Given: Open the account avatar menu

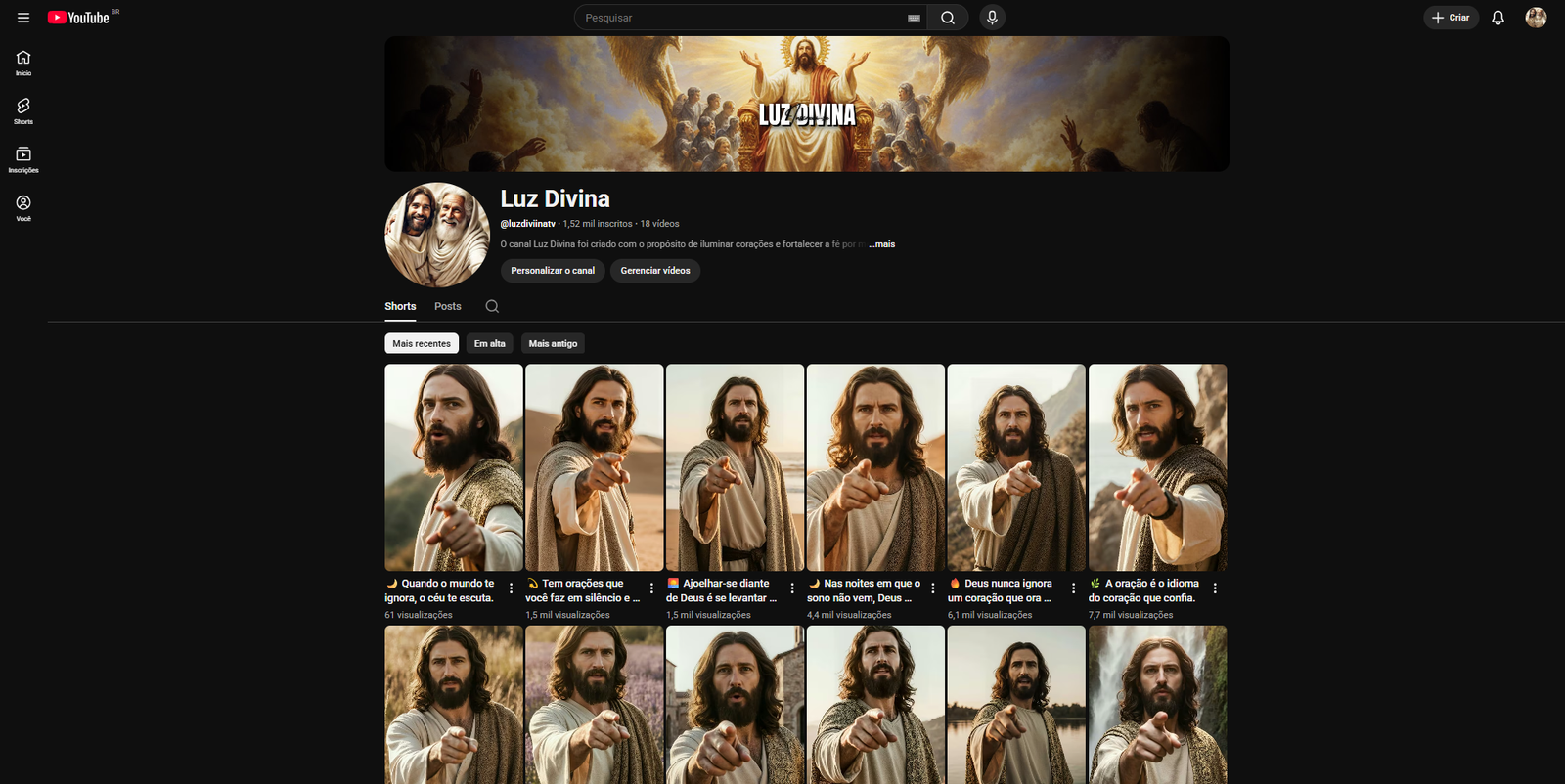Looking at the screenshot, I should coord(1536,18).
